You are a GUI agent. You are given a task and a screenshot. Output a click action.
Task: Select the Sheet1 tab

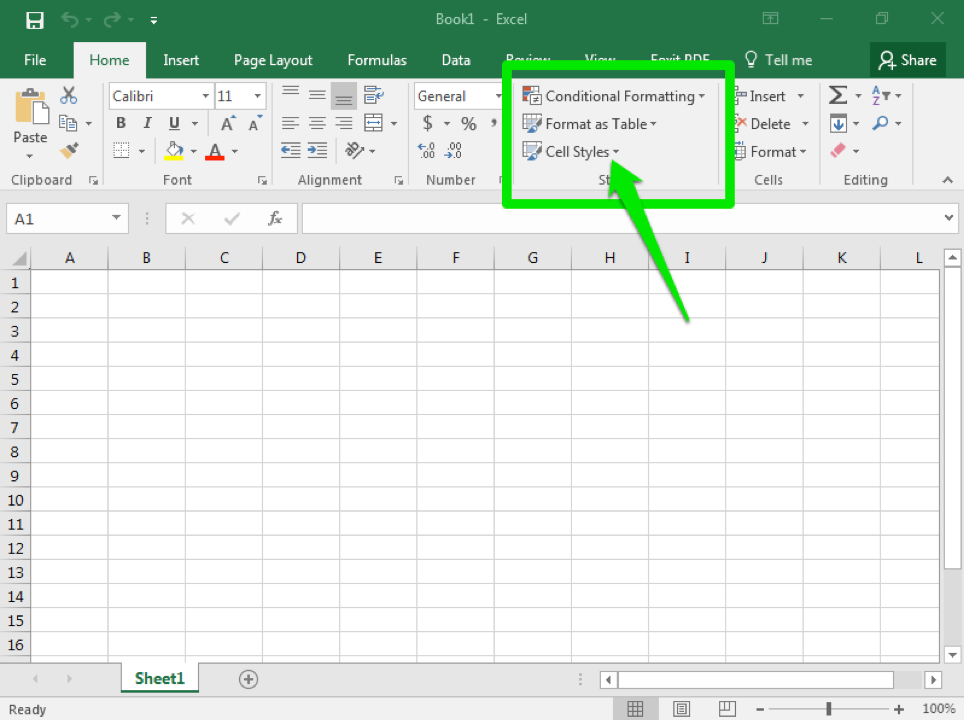160,678
